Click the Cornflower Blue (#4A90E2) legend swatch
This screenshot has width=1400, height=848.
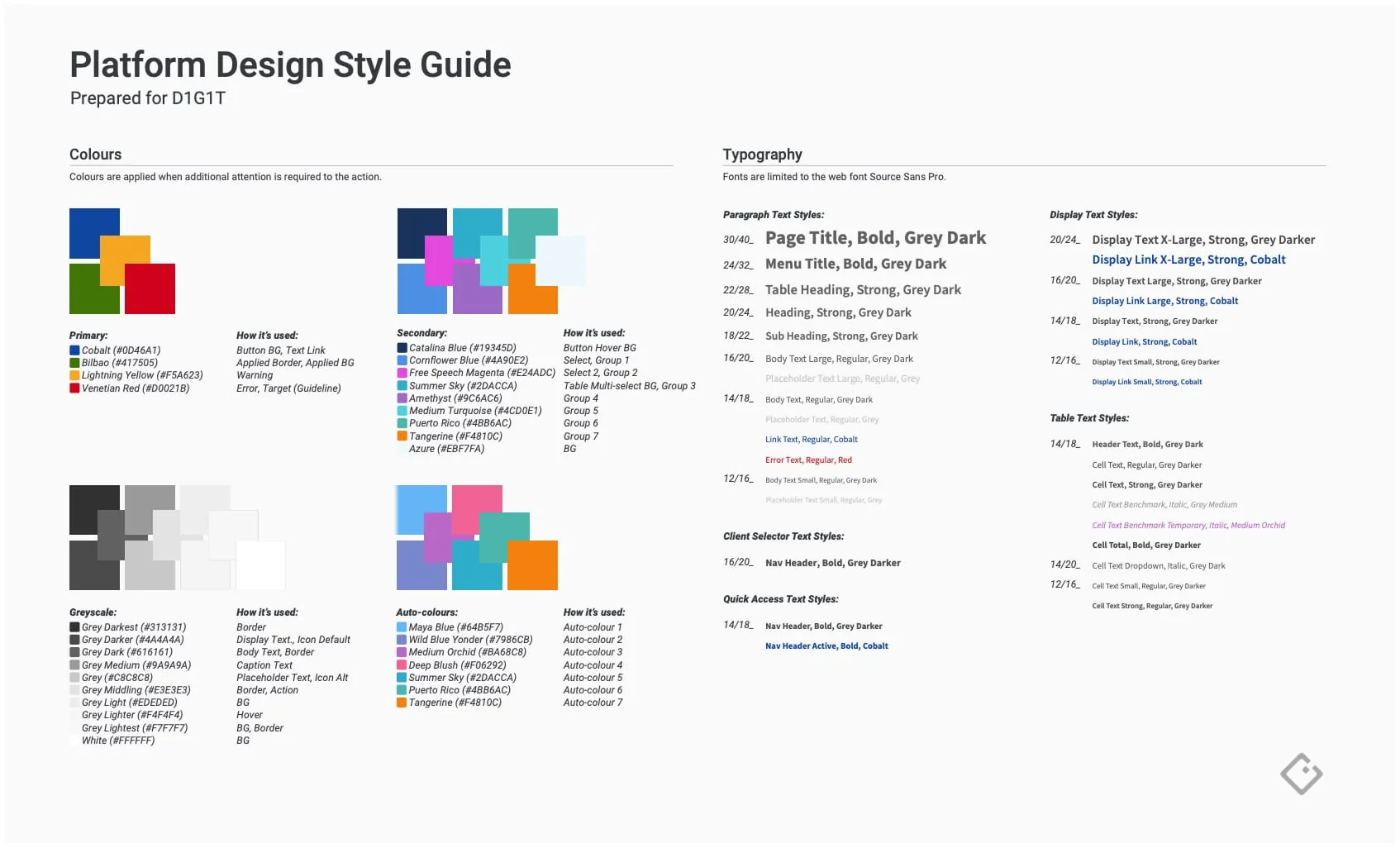click(x=402, y=360)
